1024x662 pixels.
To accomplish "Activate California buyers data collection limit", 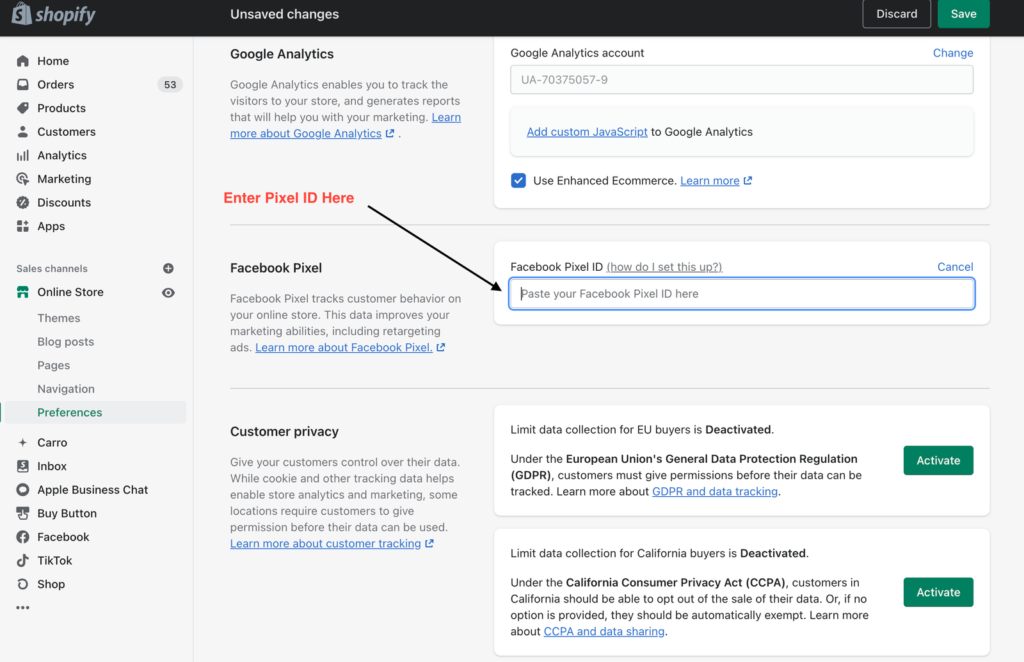I will click(x=938, y=592).
